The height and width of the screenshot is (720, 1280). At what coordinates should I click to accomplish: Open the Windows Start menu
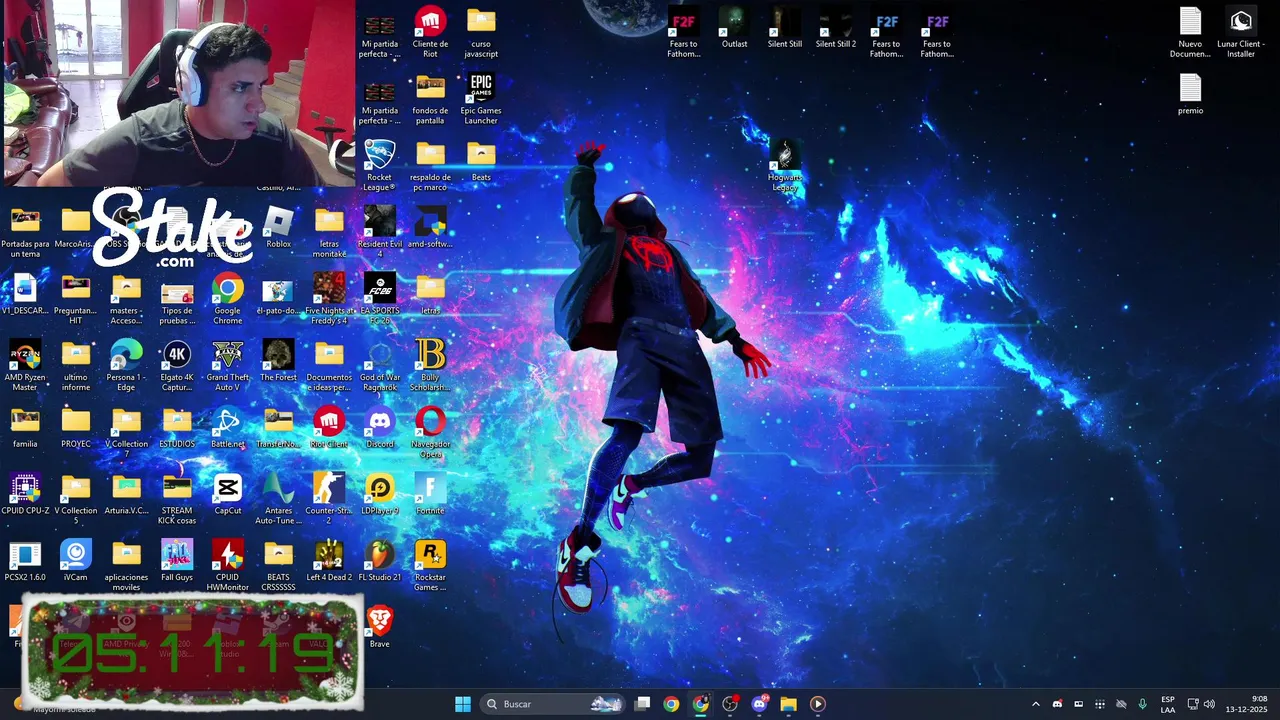coord(463,704)
